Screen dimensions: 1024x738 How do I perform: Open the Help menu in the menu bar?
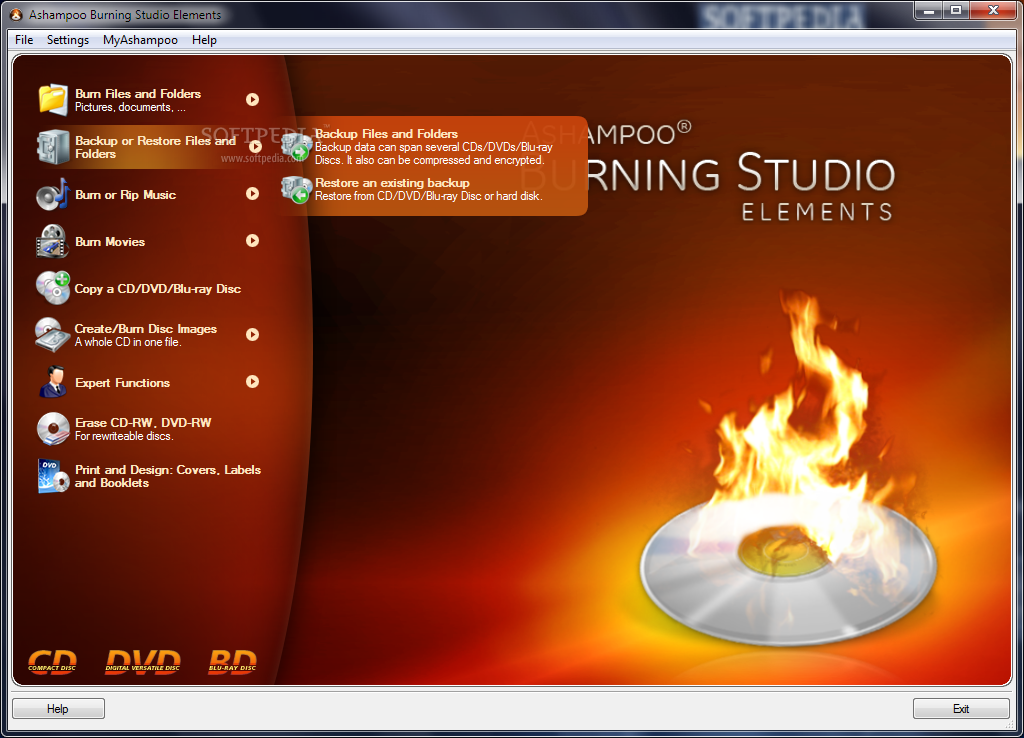click(204, 40)
